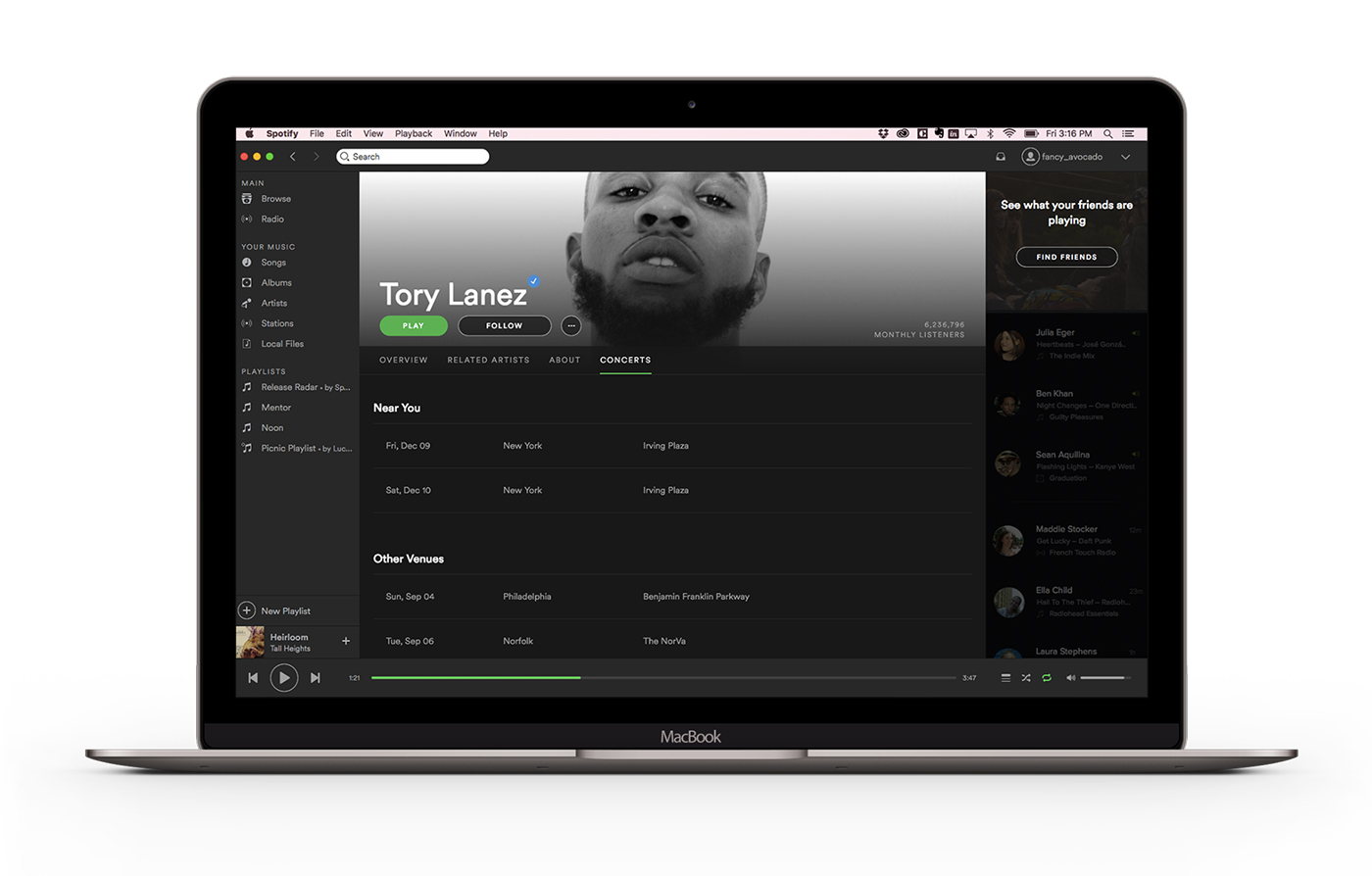Open the Philadelphia Benjamin Franklin Parkway concert

(672, 597)
